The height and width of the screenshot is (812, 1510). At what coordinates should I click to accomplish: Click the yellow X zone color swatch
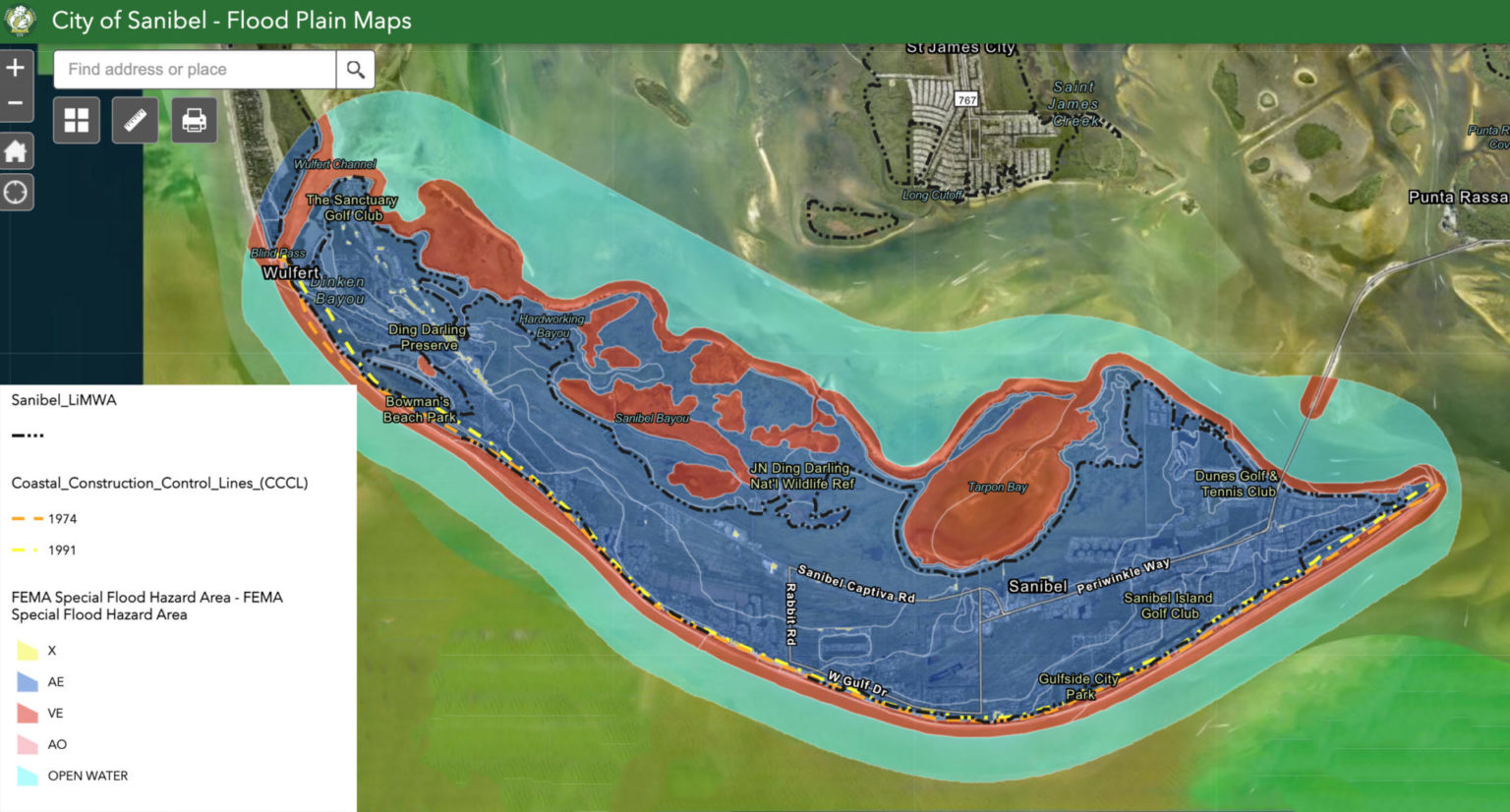click(x=25, y=650)
